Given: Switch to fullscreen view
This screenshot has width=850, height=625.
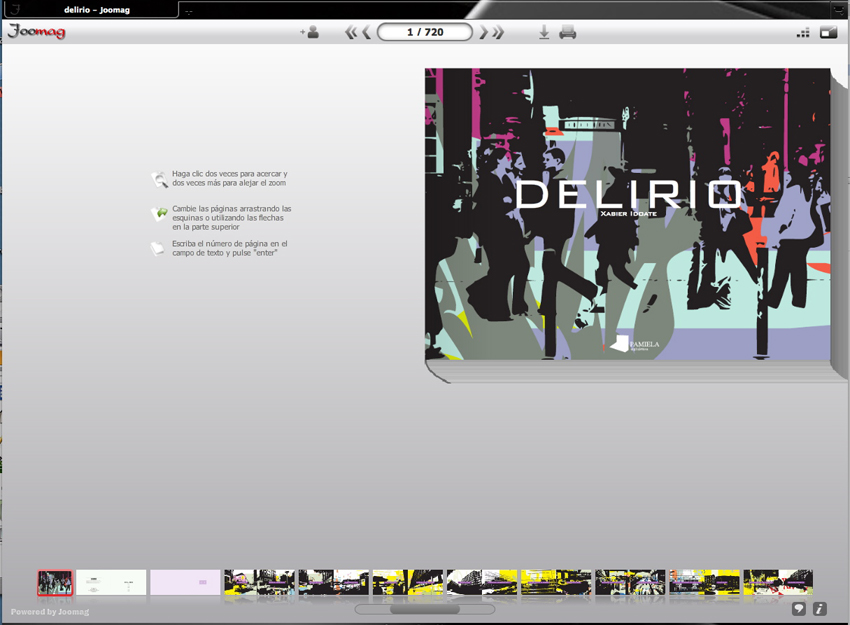Looking at the screenshot, I should coord(829,33).
